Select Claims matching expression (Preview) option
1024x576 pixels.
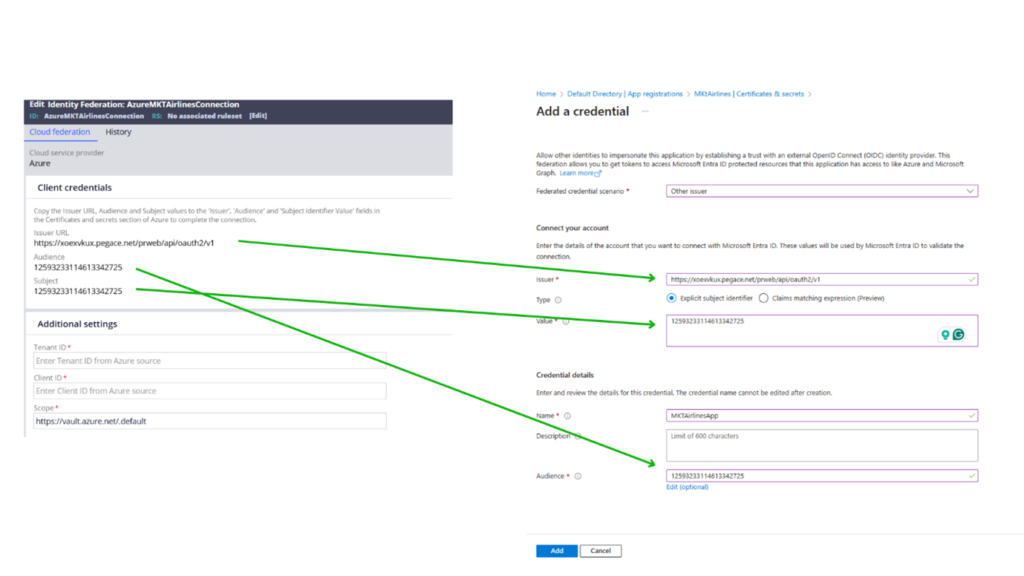click(764, 298)
